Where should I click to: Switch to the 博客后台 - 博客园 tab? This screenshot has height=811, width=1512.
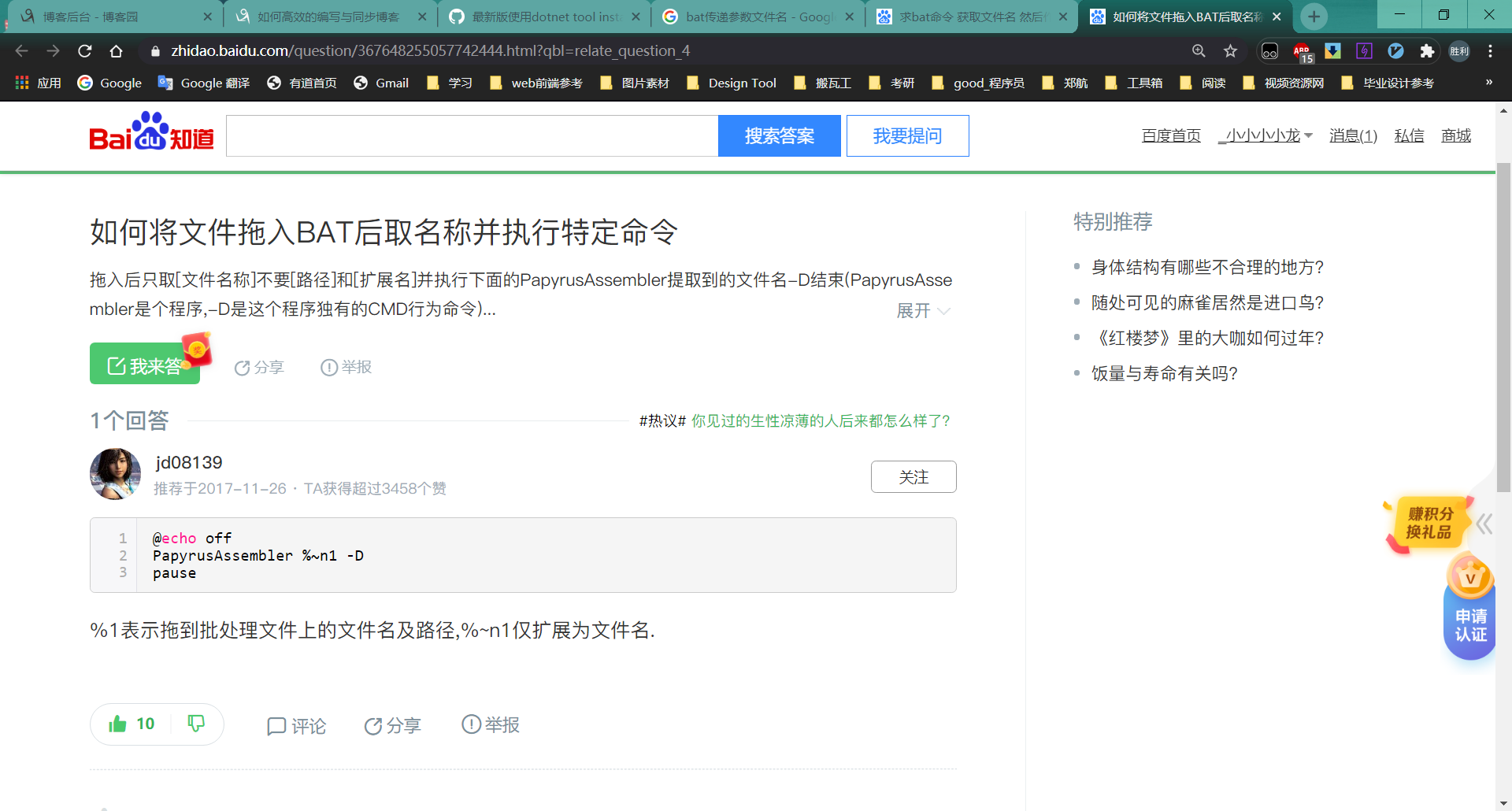click(x=110, y=17)
